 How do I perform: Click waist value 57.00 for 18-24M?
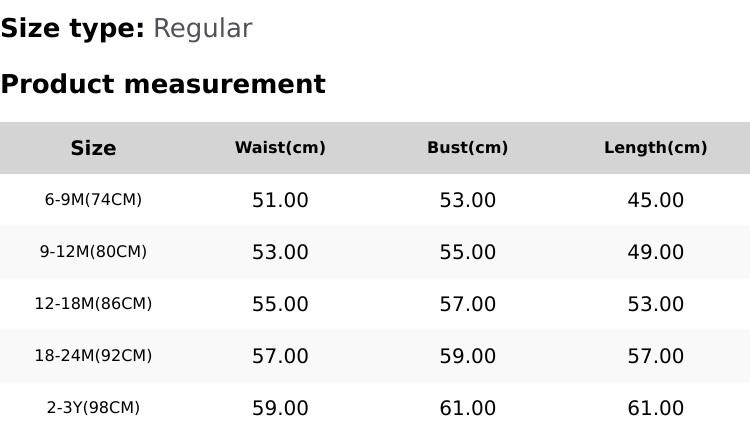click(x=280, y=356)
